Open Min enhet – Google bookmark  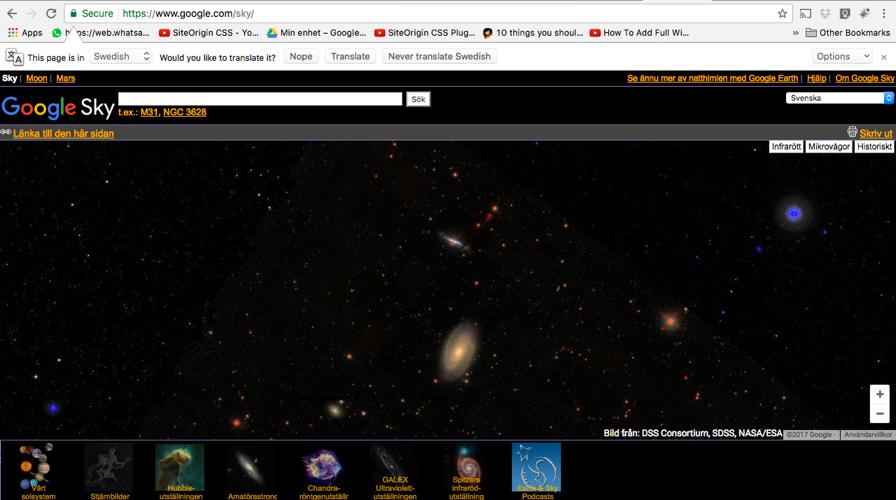(x=317, y=33)
